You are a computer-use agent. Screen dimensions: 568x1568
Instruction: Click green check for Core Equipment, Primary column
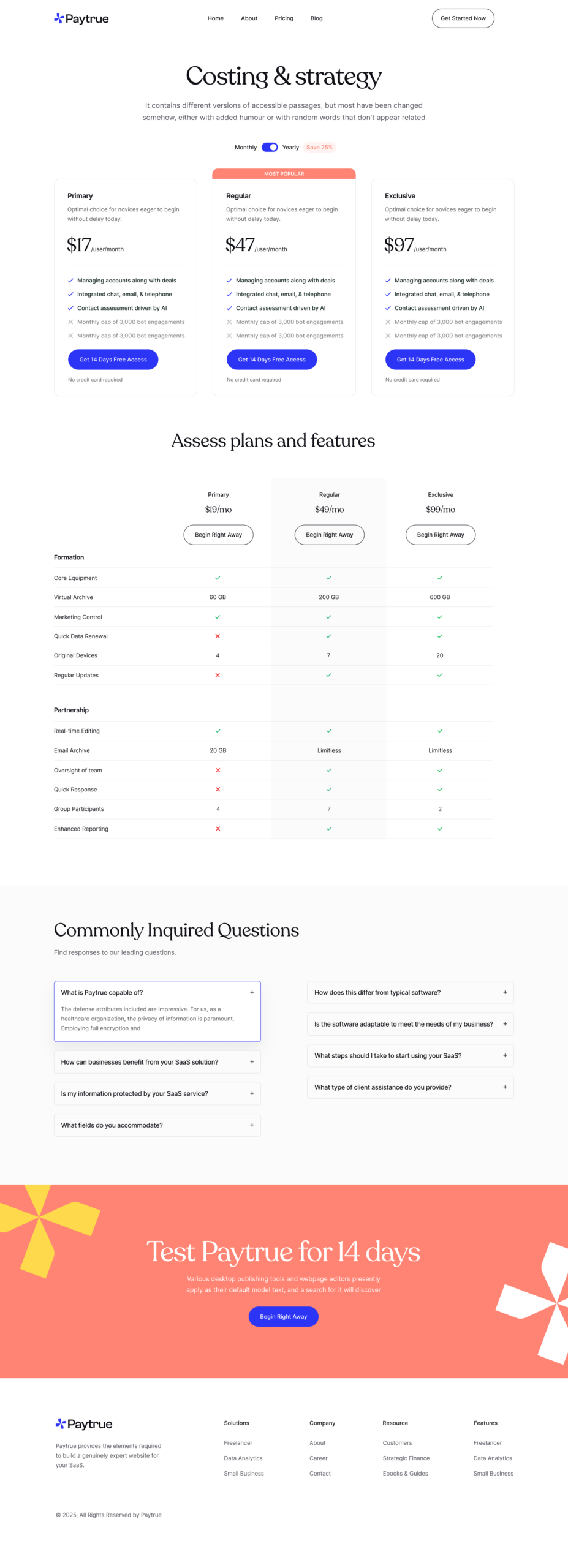[x=218, y=578]
